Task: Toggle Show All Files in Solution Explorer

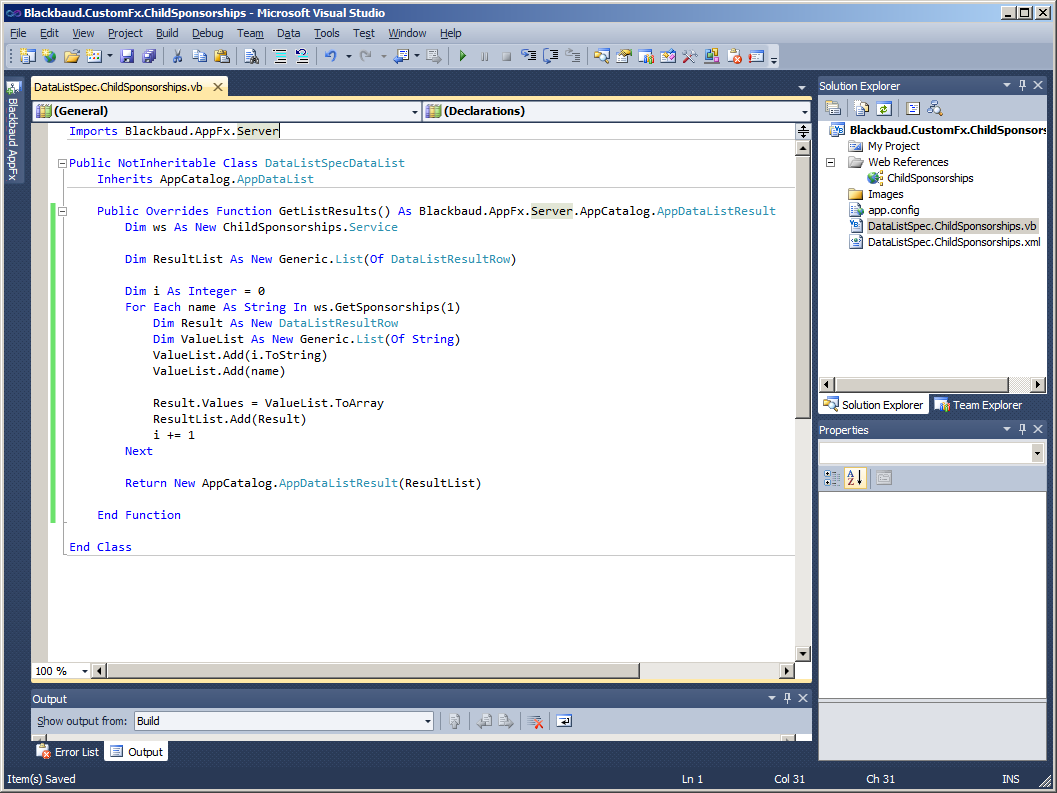Action: click(x=861, y=108)
